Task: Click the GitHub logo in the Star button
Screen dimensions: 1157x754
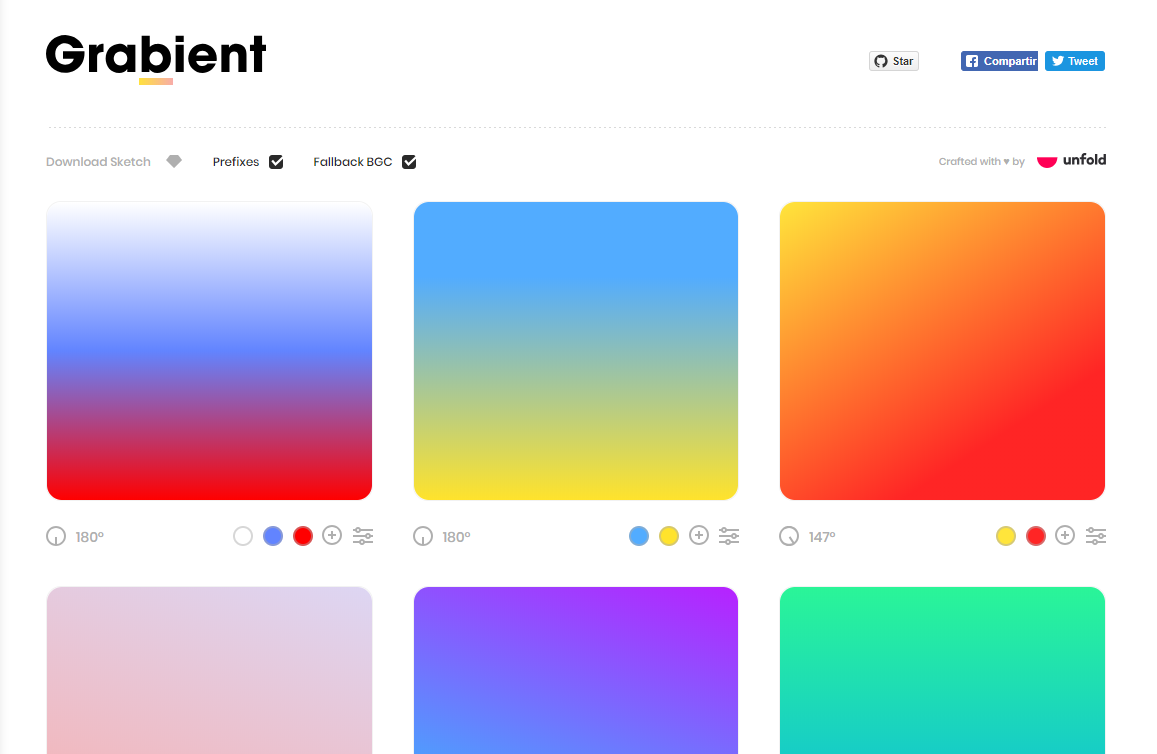Action: (879, 60)
